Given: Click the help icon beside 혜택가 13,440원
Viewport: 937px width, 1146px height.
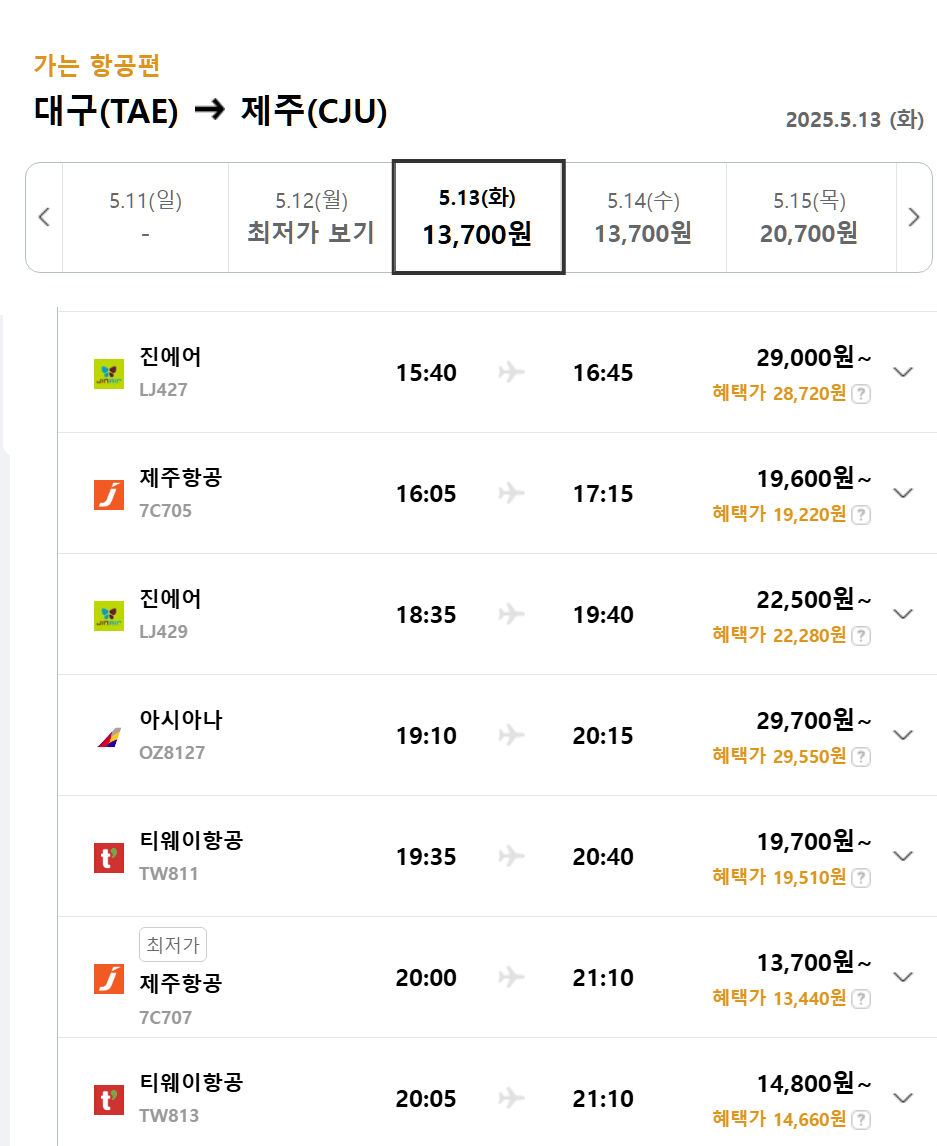Looking at the screenshot, I should coord(860,999).
